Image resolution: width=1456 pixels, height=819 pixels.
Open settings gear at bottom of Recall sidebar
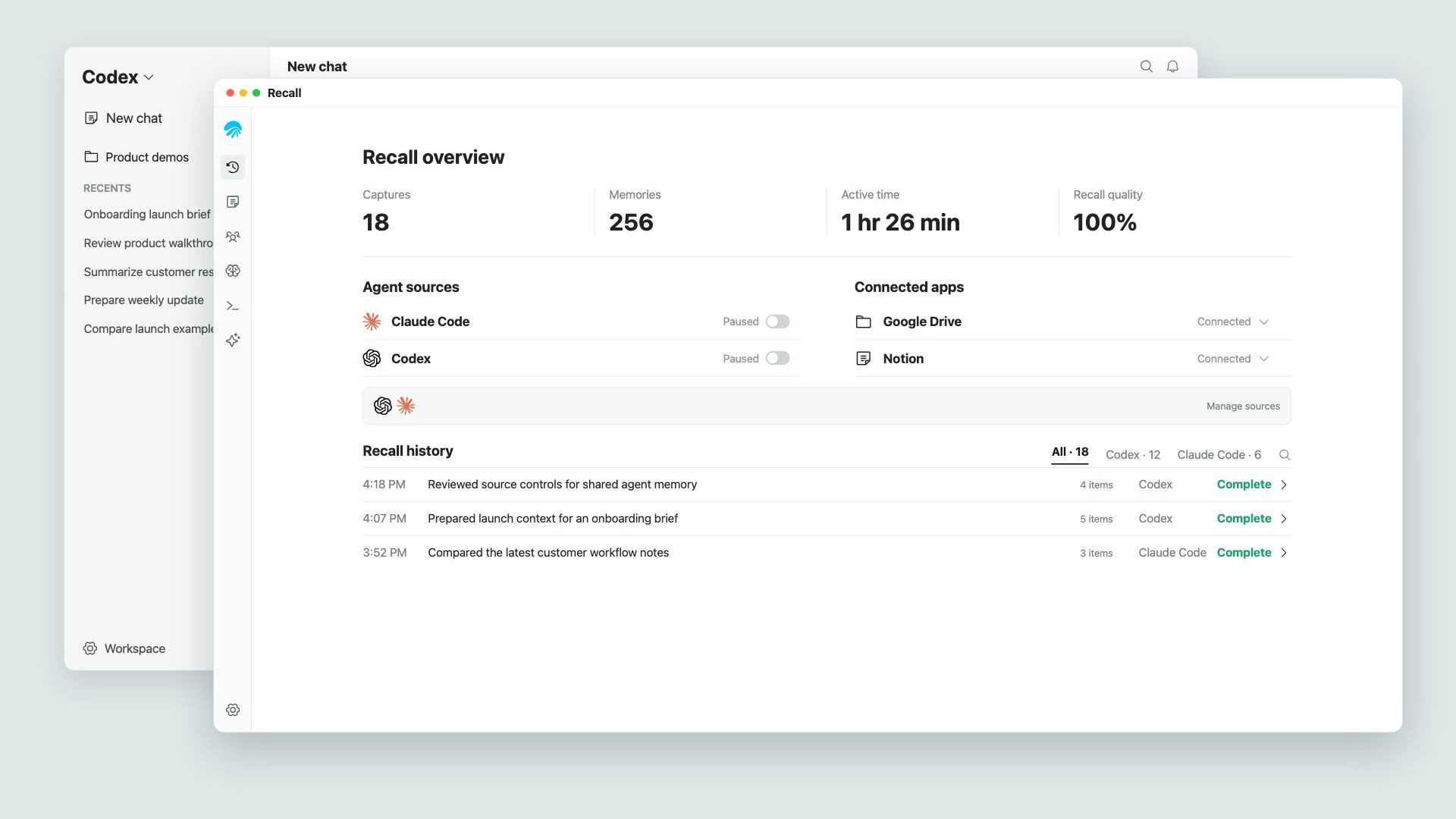click(x=233, y=710)
